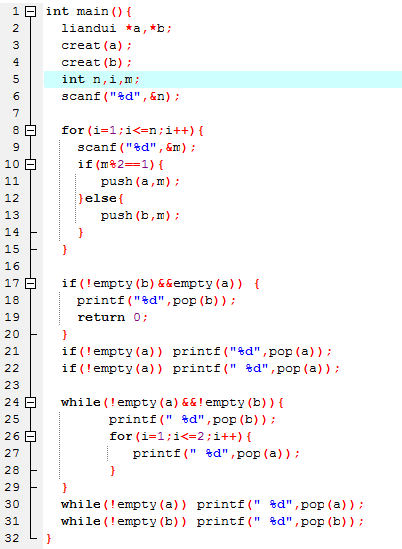This screenshot has height=549, width=402.
Task: Click on 'scanf("%d",&n);' line
Action: coord(120,97)
